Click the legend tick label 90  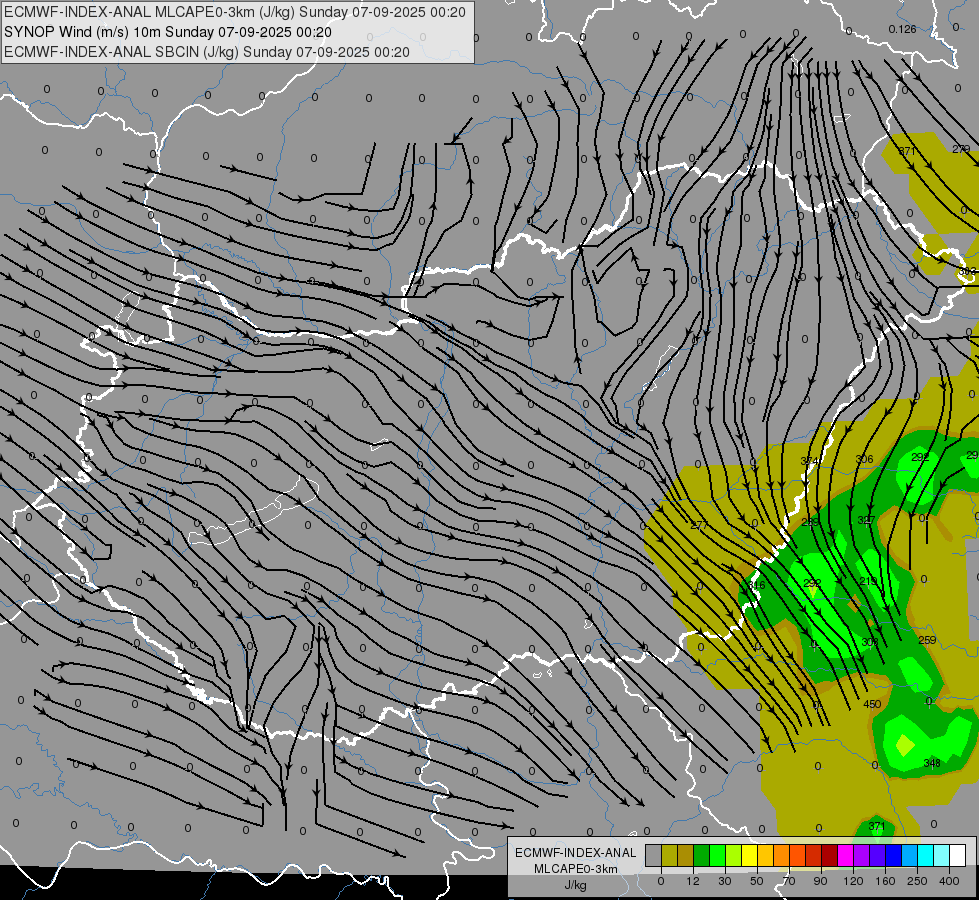coord(820,881)
